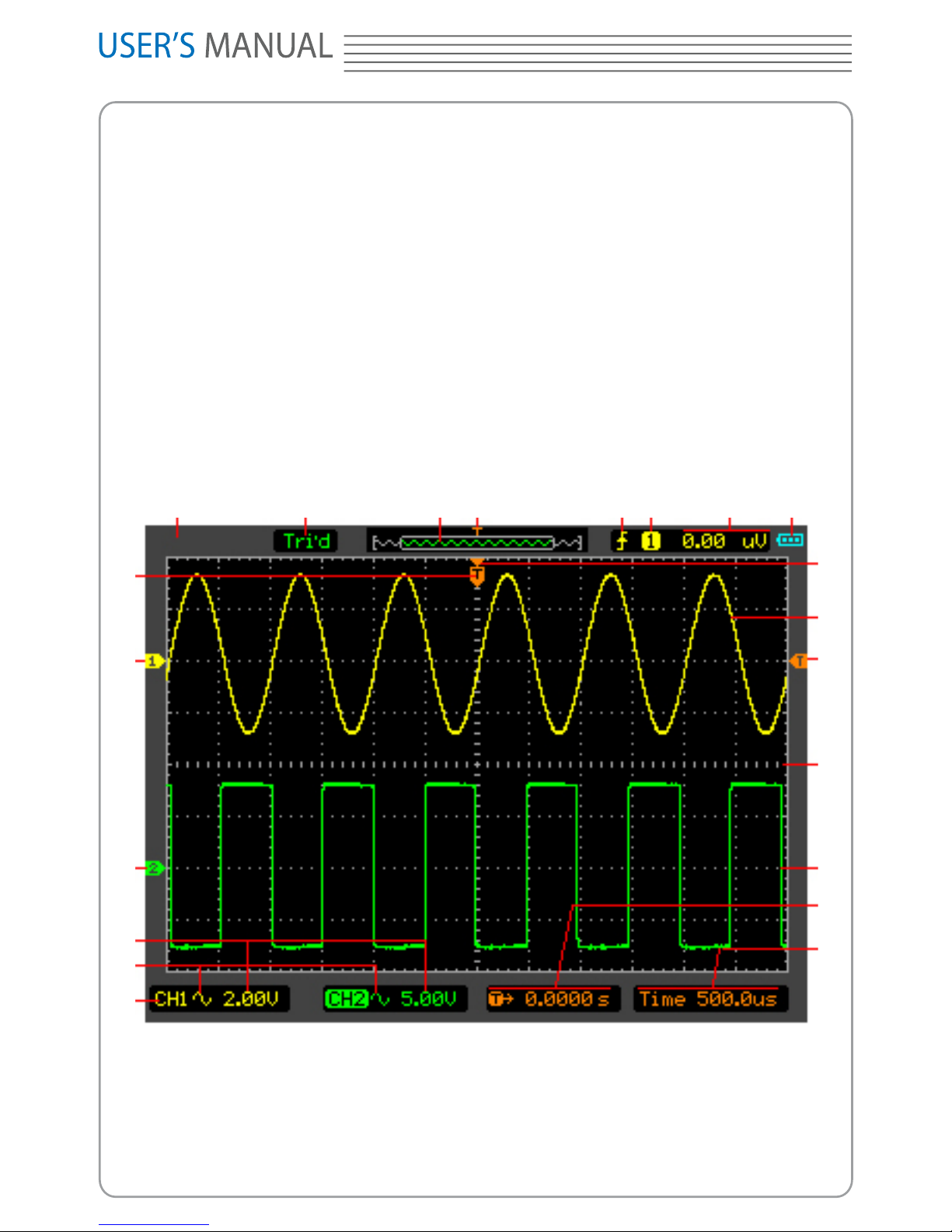The width and height of the screenshot is (952, 1232).
Task: Click the orange T horizontal trigger position marker
Action: (477, 573)
